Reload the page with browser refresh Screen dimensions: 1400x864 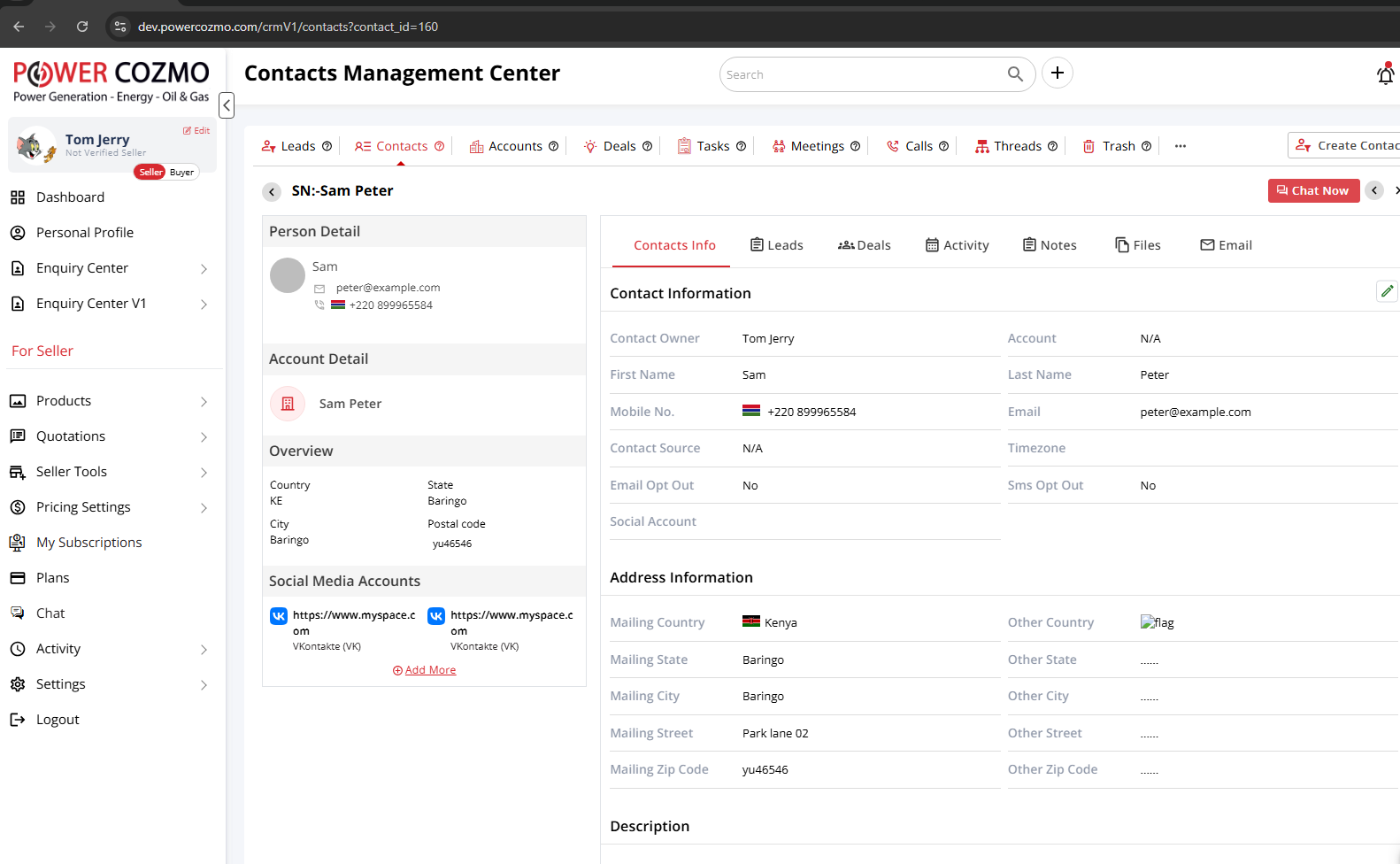tap(82, 27)
